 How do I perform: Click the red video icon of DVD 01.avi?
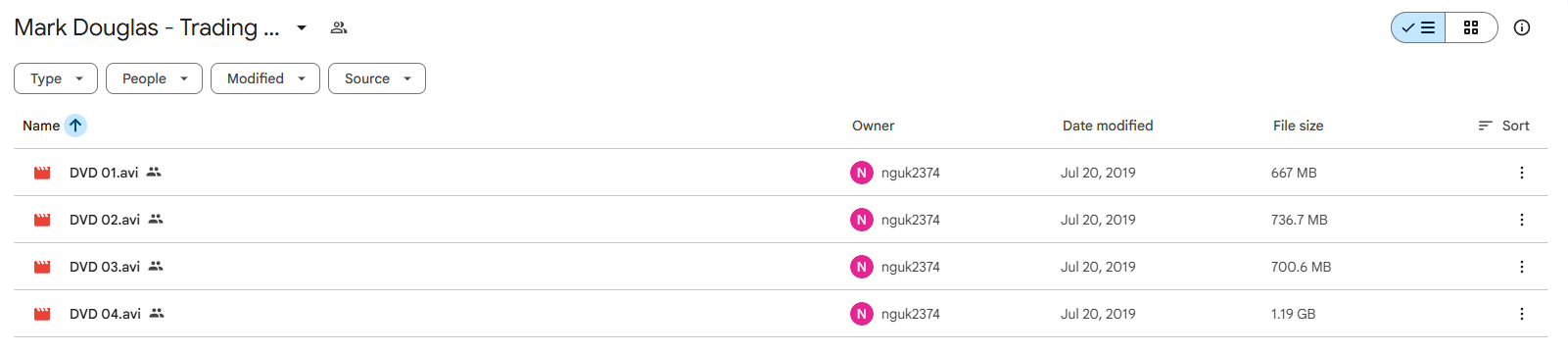pyautogui.click(x=42, y=173)
